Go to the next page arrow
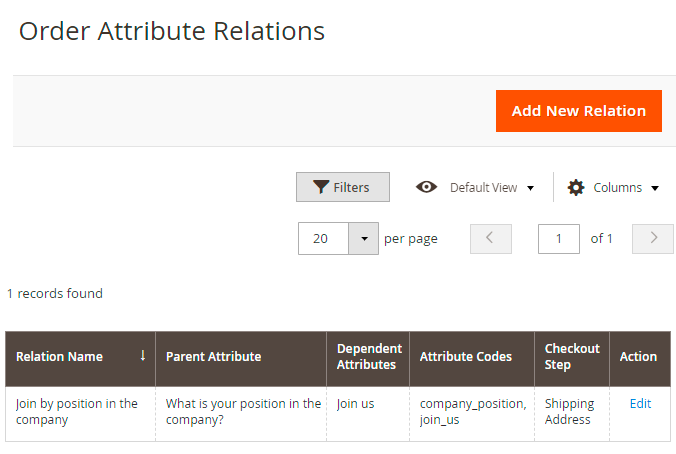 (654, 238)
